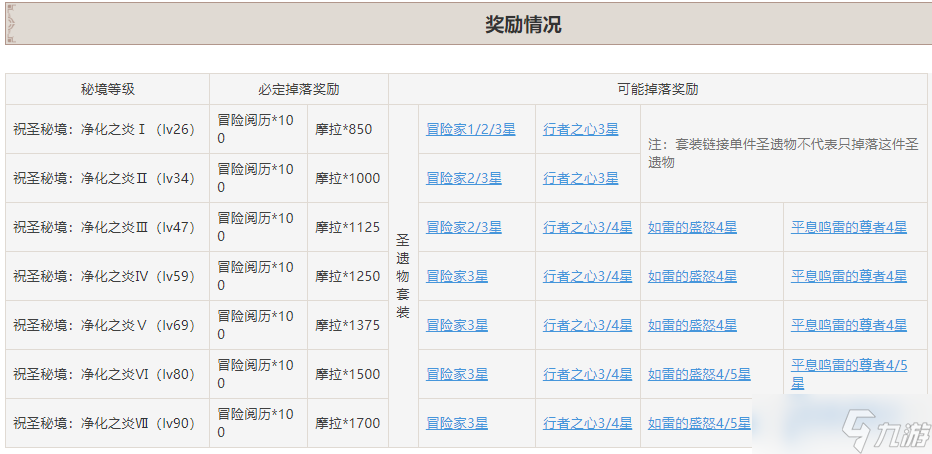
Task: Select the 祝圣秘境：净化之炎Ⅲ (lv47) cell
Action: click(x=108, y=227)
